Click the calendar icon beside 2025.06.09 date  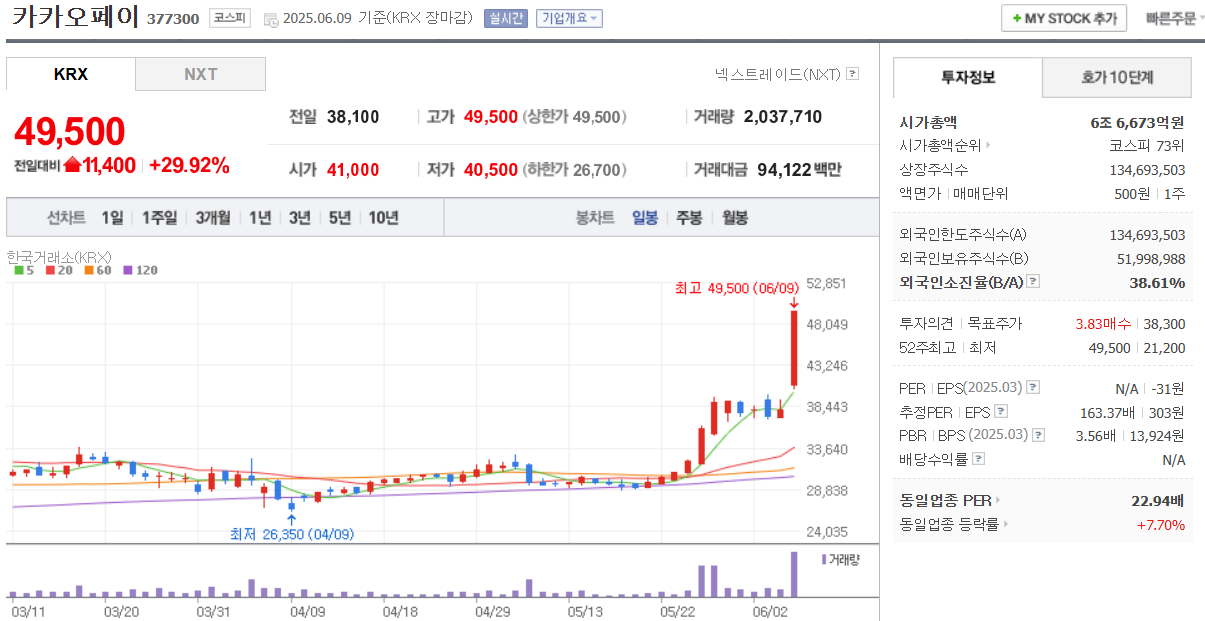pyautogui.click(x=271, y=19)
